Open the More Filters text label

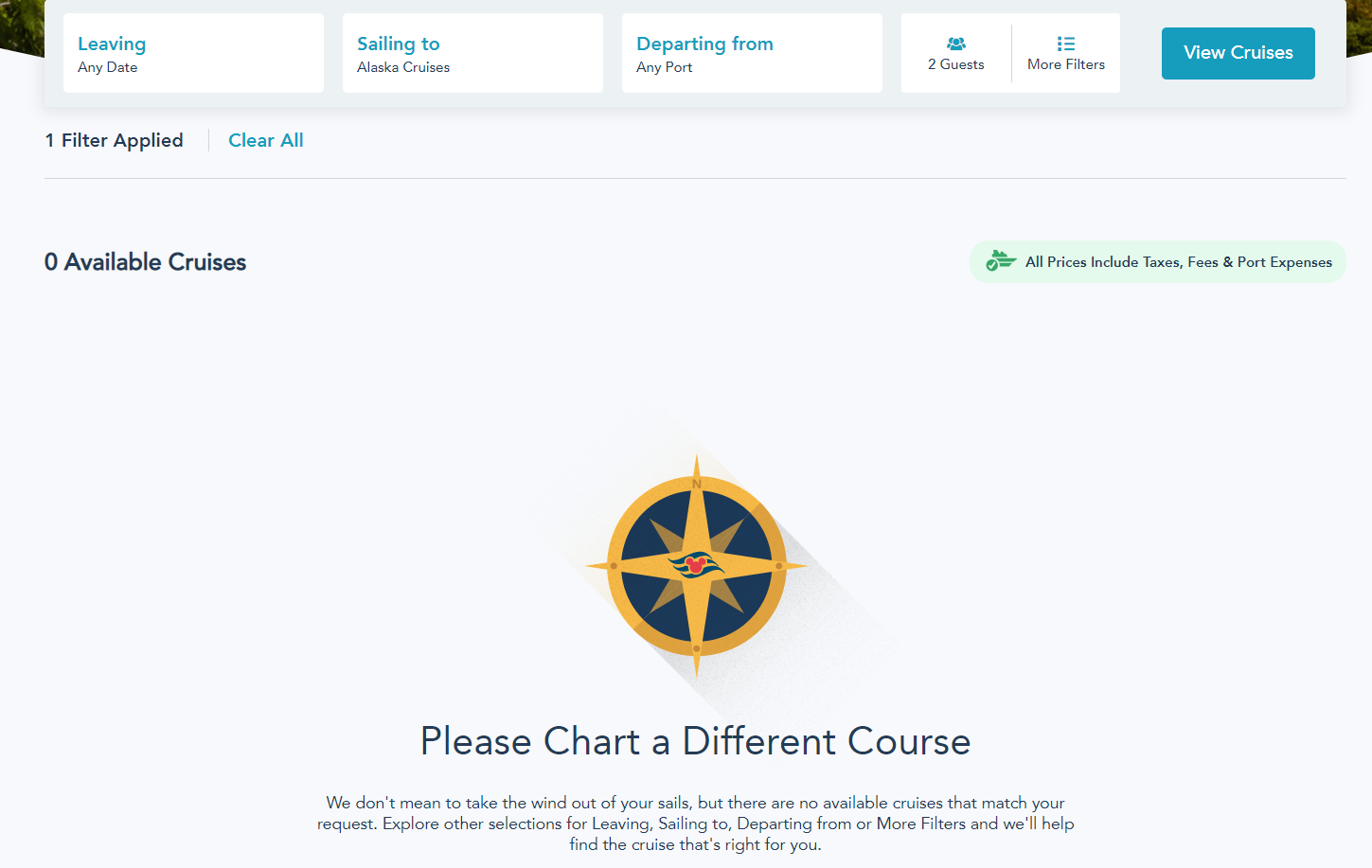point(1065,64)
